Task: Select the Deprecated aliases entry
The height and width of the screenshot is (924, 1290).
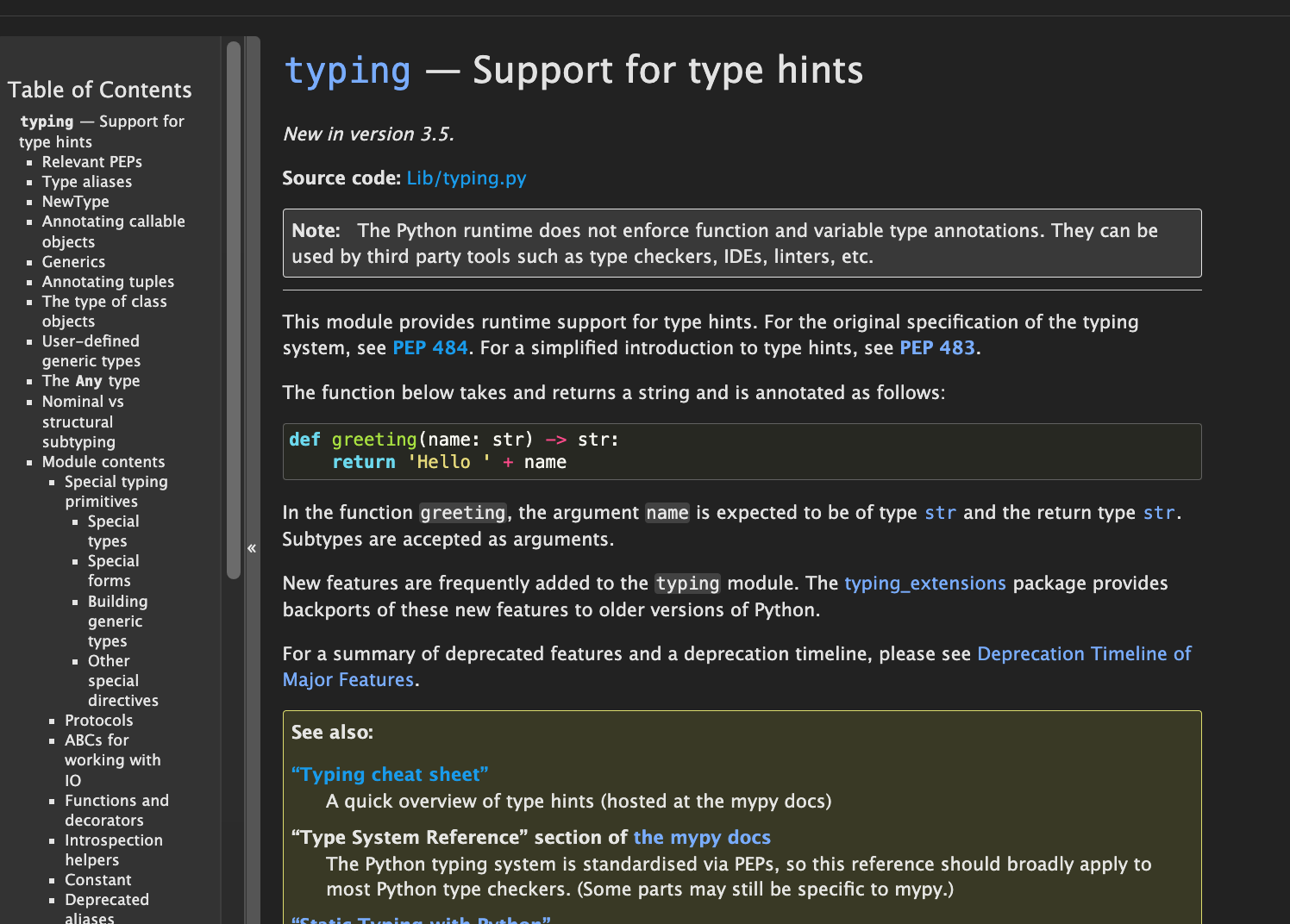Action: point(106,899)
